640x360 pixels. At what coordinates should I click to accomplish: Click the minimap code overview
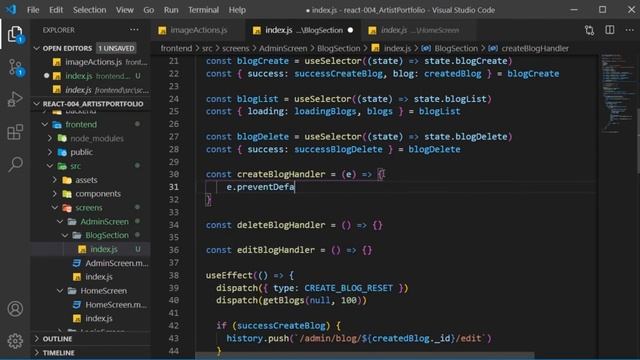tap(618, 94)
